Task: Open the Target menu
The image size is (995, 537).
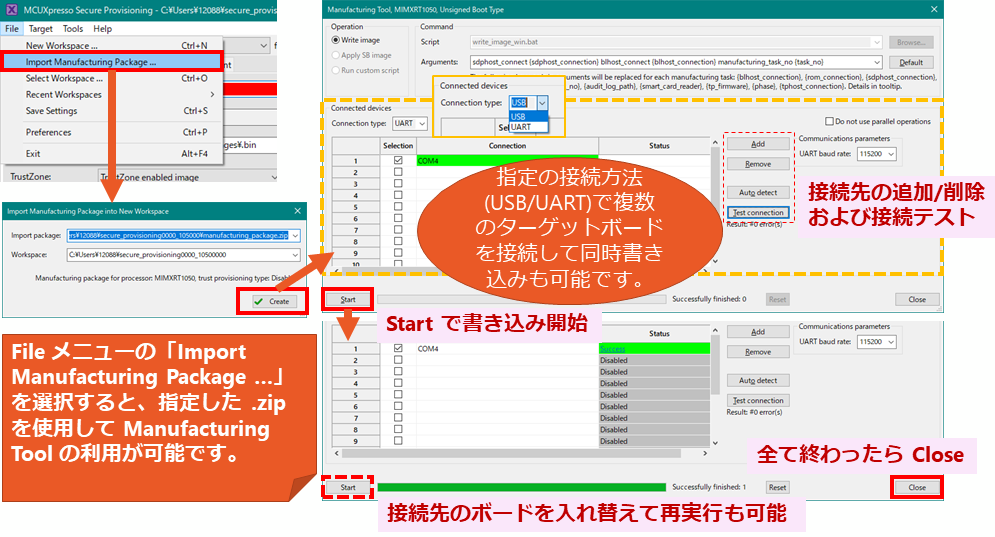Action: (41, 29)
